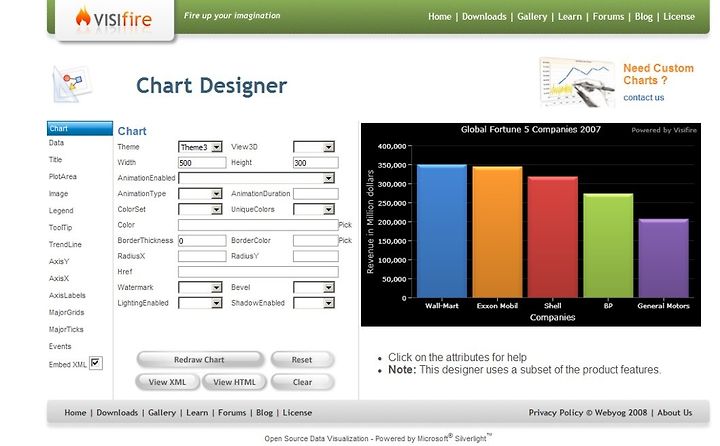
Task: Select the Data sidebar item
Action: tap(56, 143)
